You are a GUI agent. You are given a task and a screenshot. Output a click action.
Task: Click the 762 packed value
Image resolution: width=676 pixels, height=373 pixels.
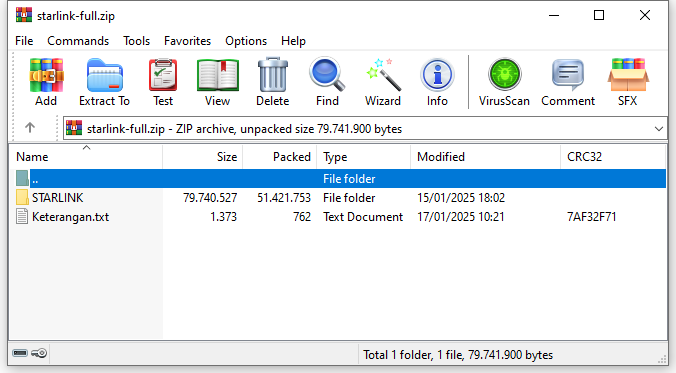pyautogui.click(x=302, y=216)
